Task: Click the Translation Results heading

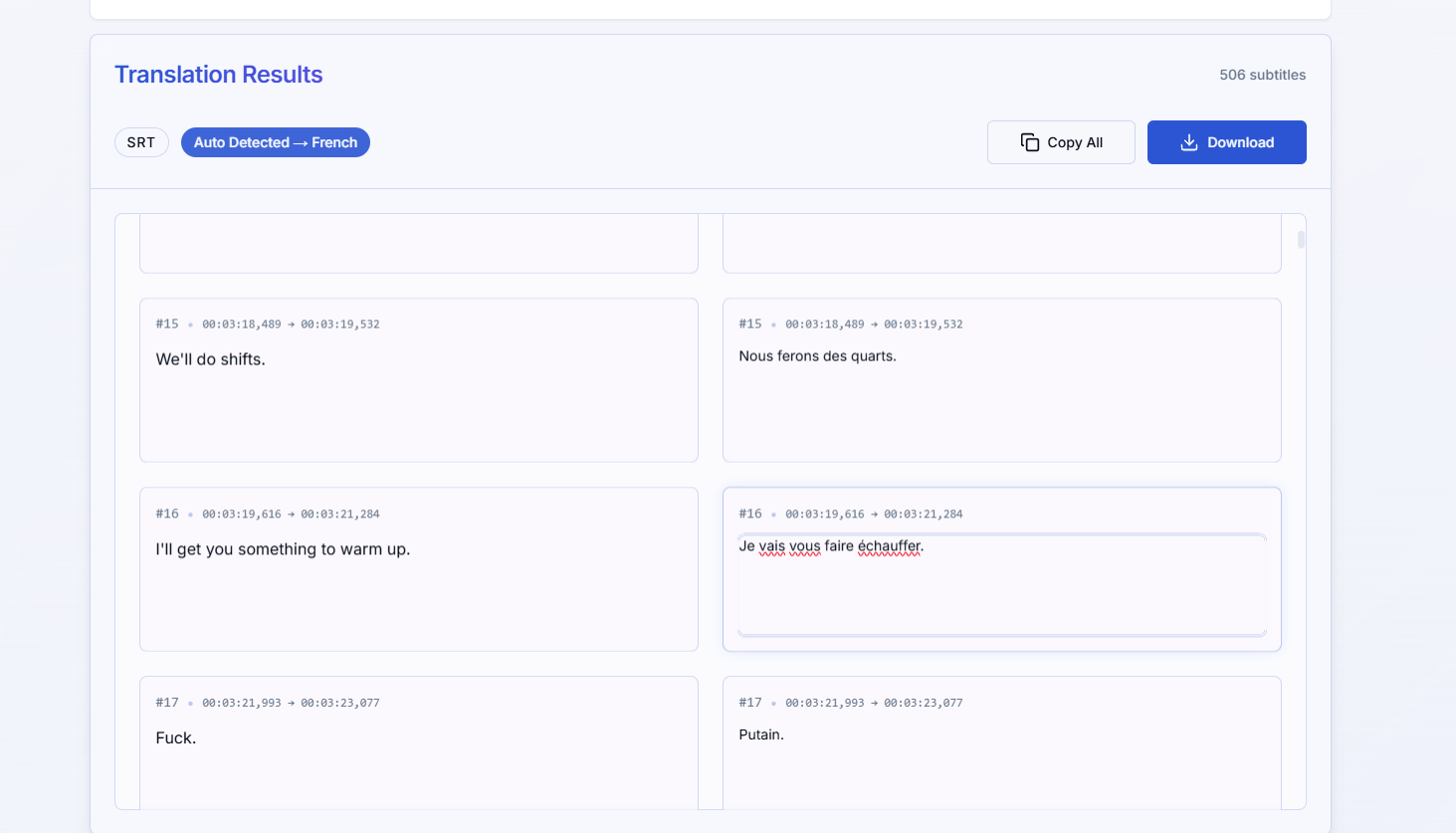Action: point(219,75)
